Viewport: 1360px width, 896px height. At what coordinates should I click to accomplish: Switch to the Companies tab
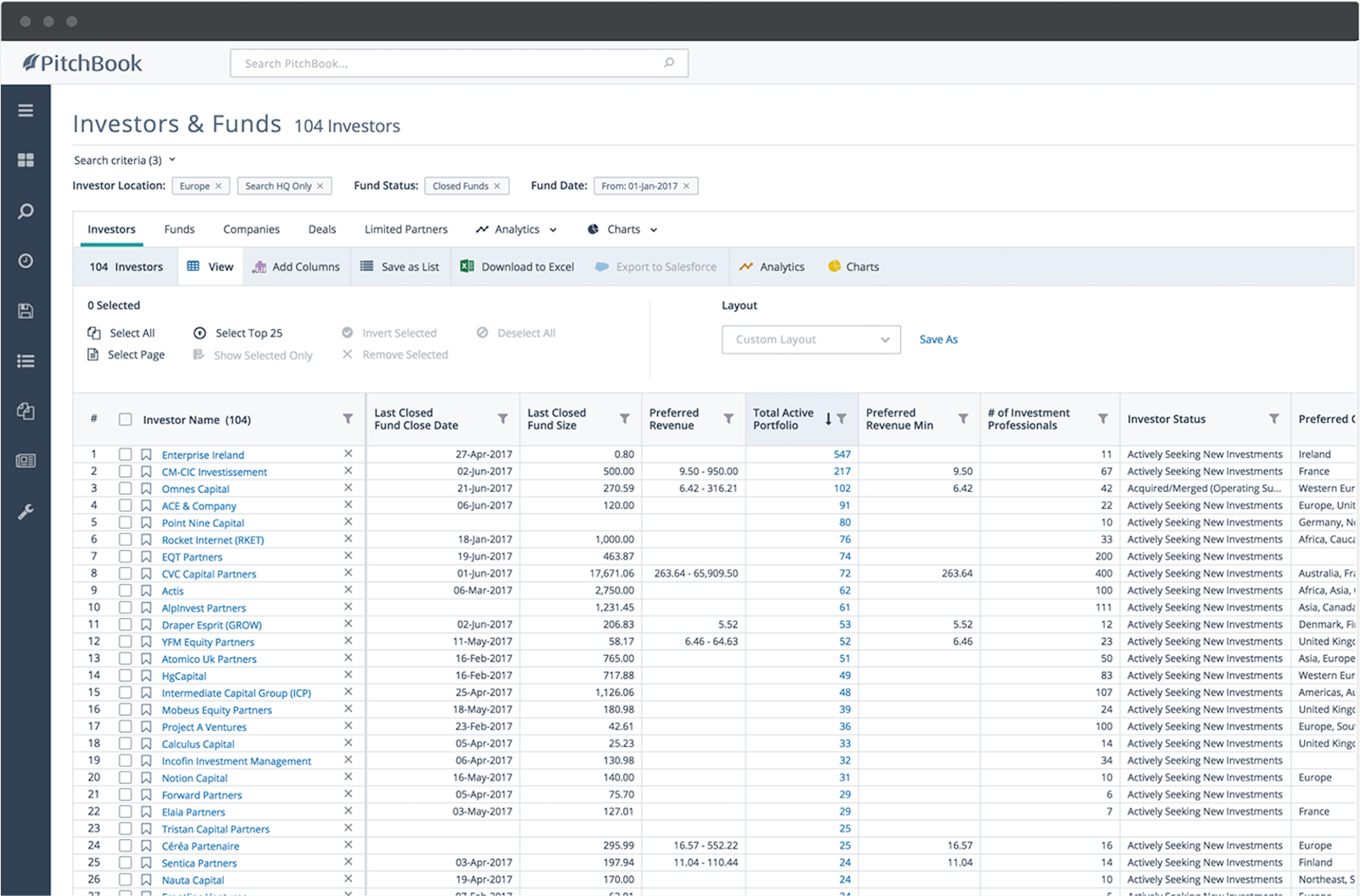(x=252, y=230)
